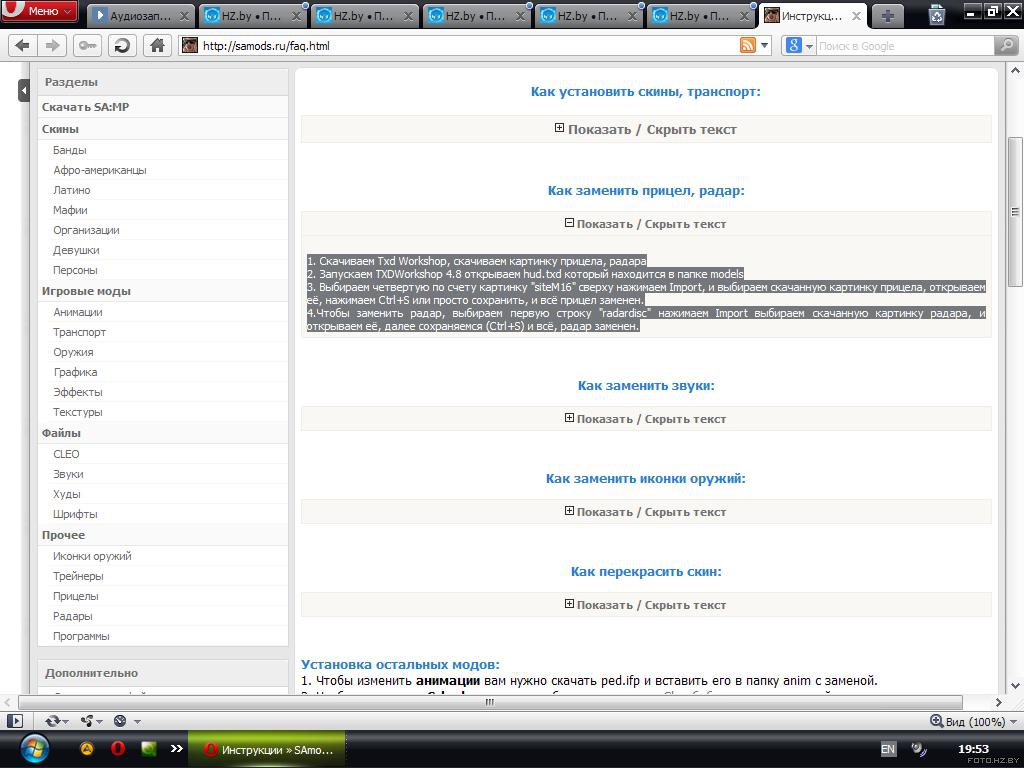
Task: Open the Транспорт mods link
Action: [x=80, y=332]
